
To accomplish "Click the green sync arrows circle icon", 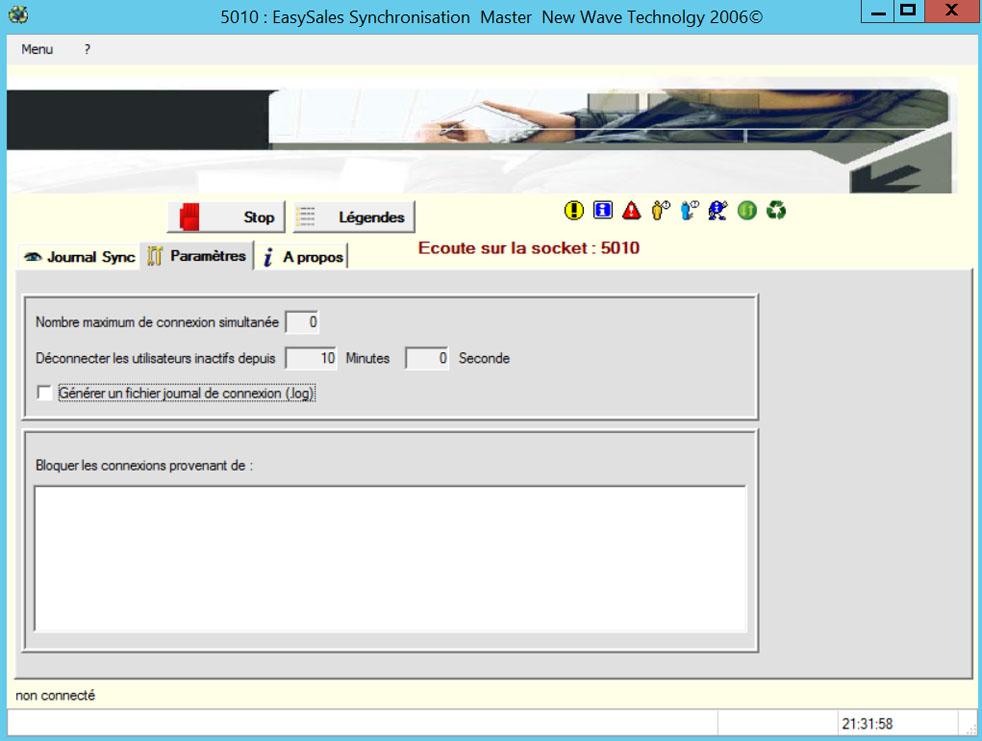I will (747, 210).
